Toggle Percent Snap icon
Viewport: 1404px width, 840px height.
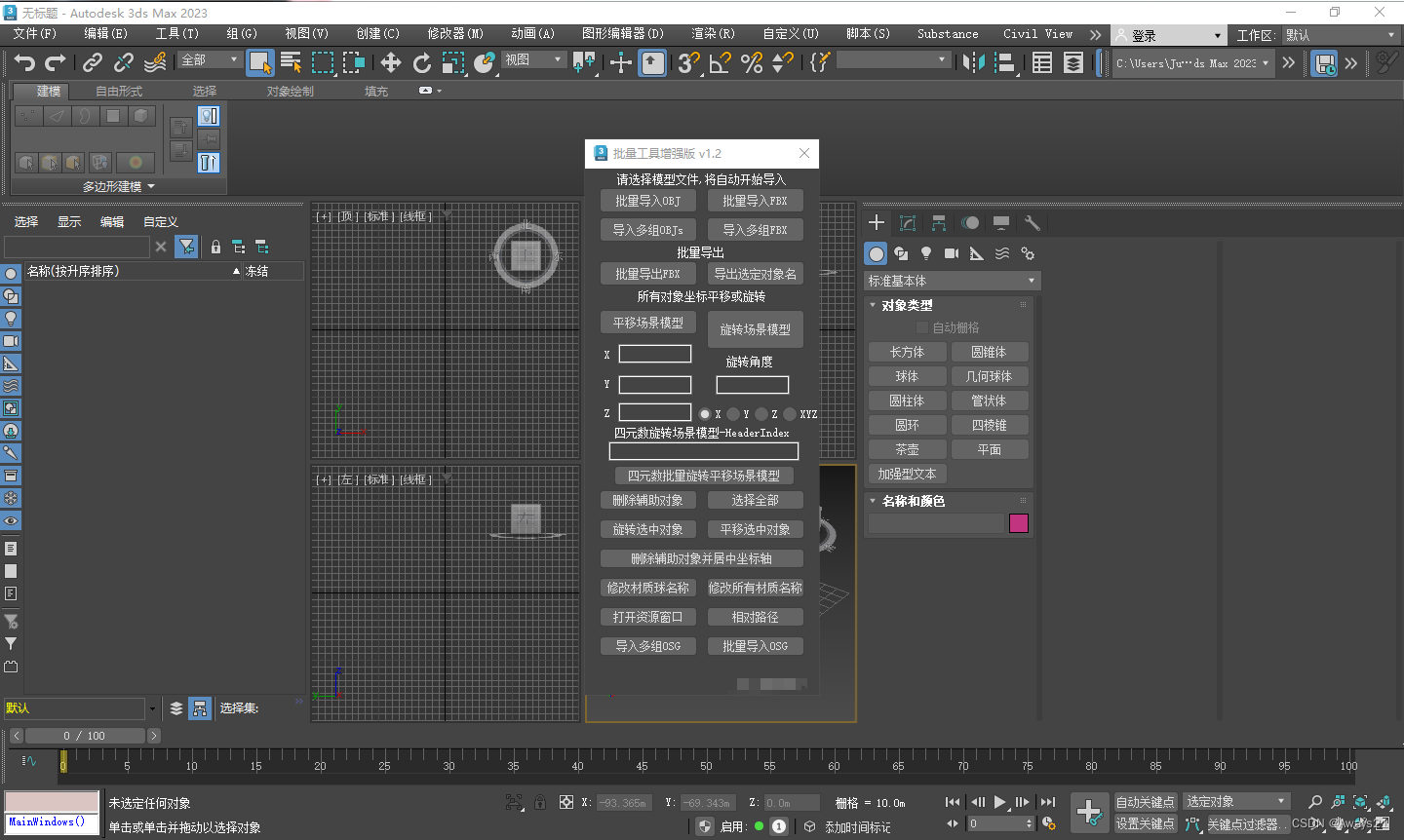click(x=752, y=63)
